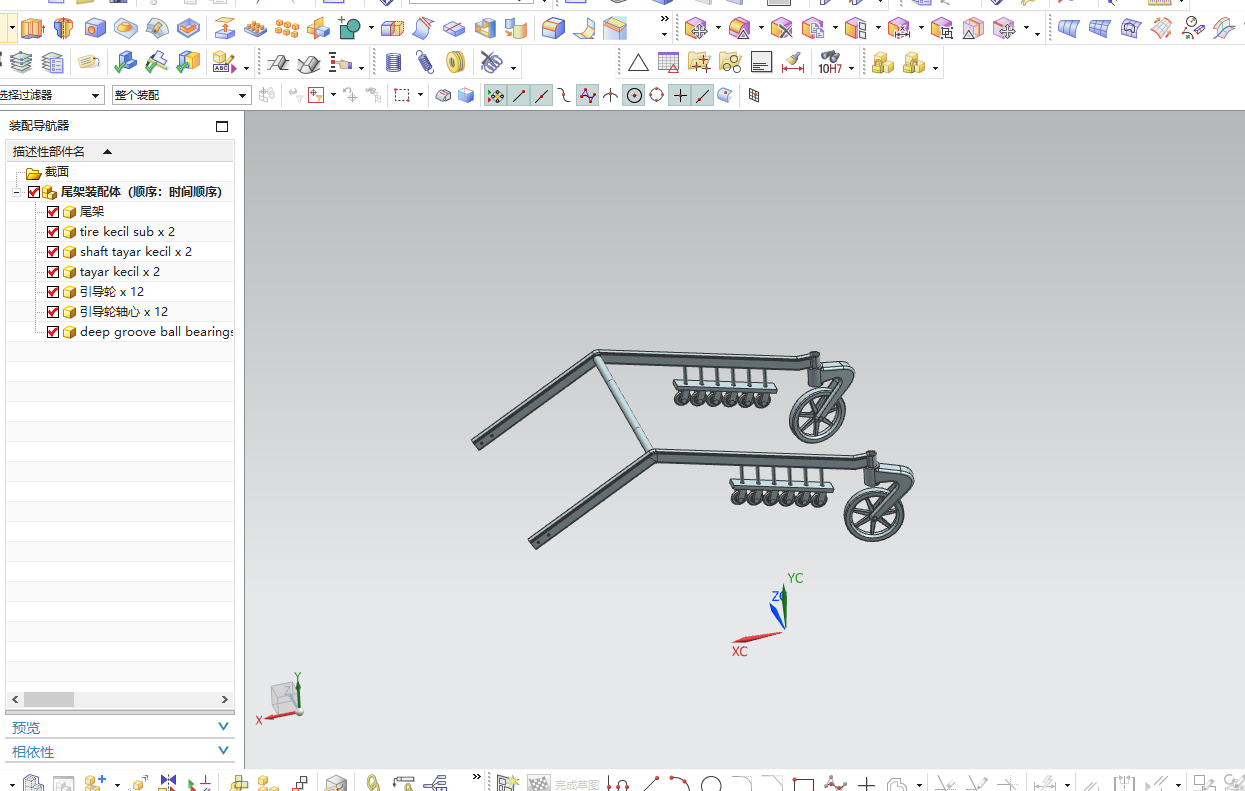Open the dropdown arrow beside 10H7 icon
The image size is (1245, 791).
[851, 68]
